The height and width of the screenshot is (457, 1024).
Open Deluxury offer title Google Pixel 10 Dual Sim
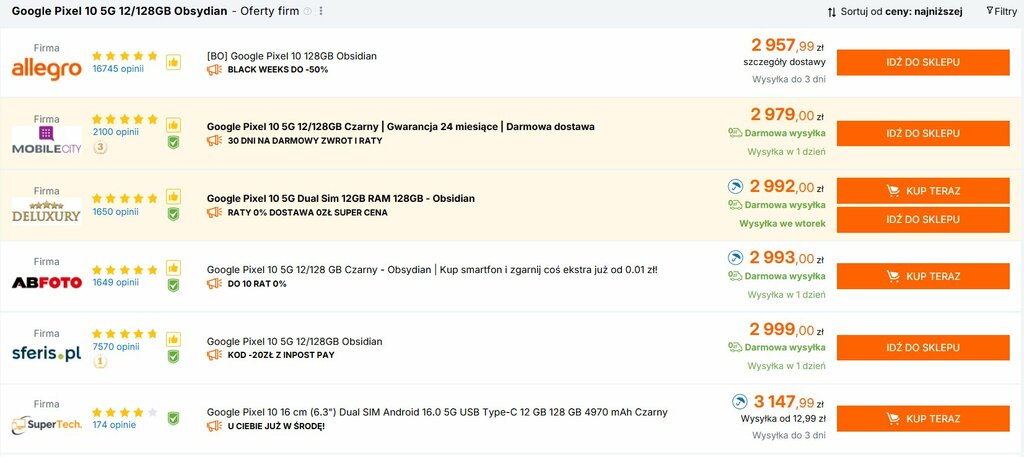click(x=340, y=198)
